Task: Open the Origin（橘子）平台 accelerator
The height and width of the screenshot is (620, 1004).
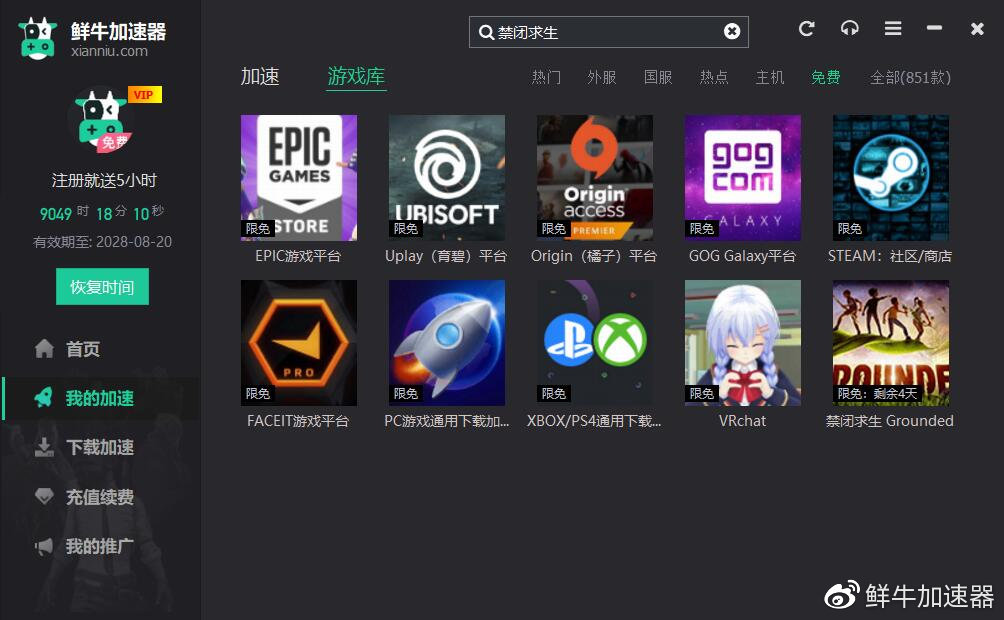Action: click(x=594, y=178)
